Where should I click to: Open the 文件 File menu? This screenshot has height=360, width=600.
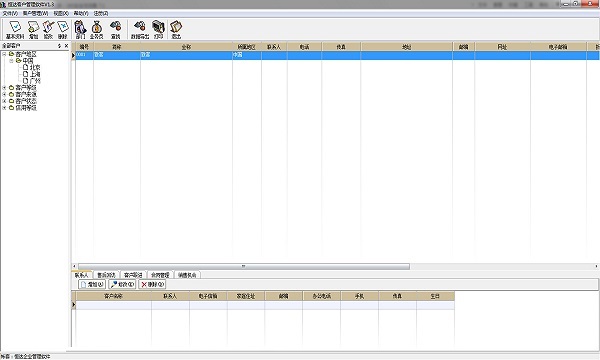(x=10, y=13)
